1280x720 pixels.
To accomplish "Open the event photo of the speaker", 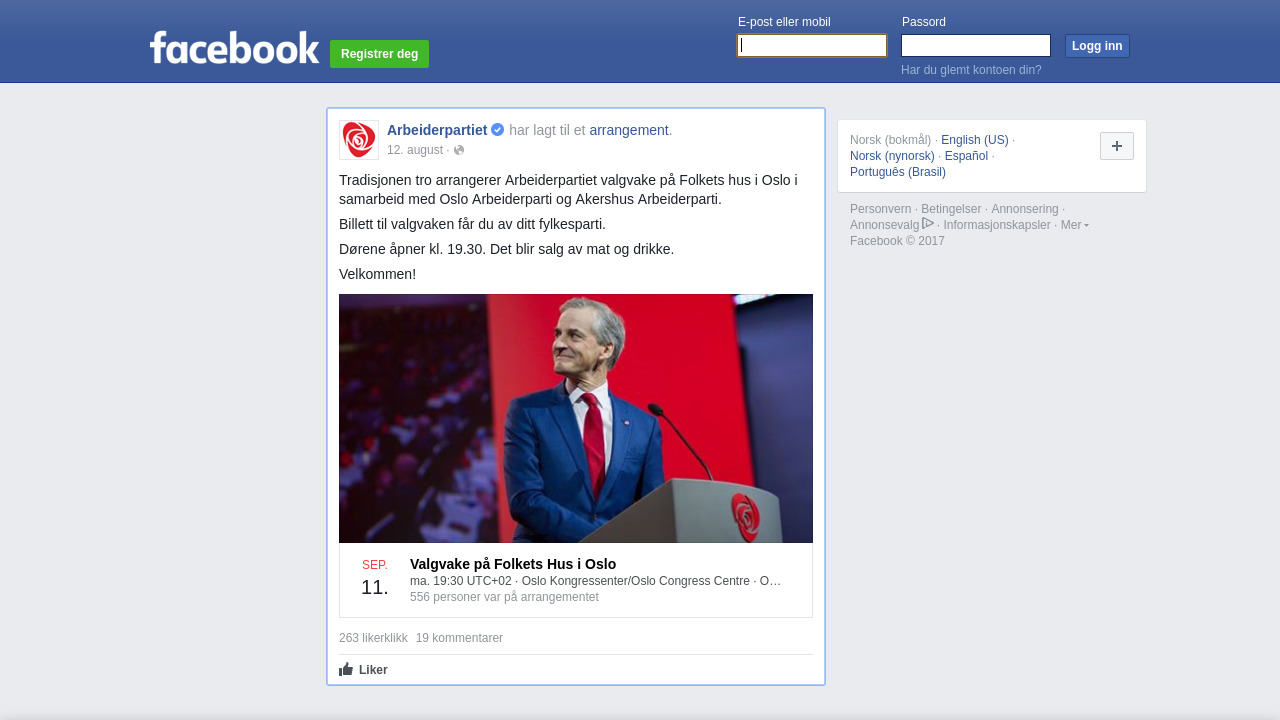I will 576,418.
